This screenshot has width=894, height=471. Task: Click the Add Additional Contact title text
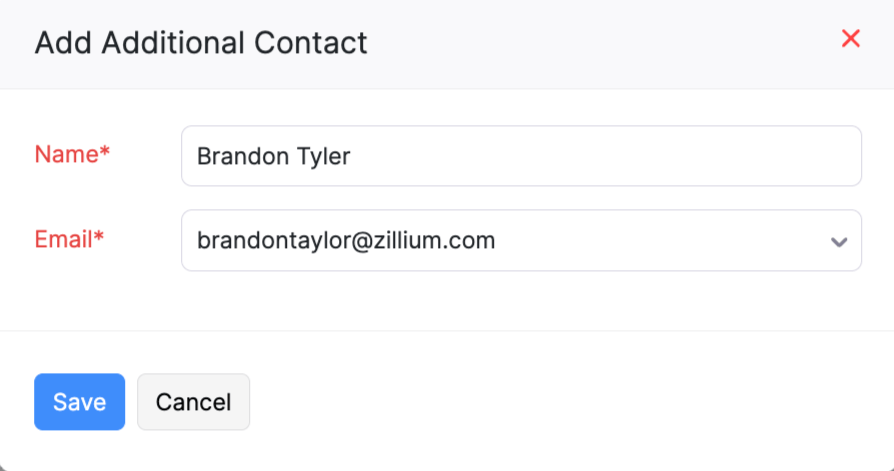pyautogui.click(x=201, y=43)
